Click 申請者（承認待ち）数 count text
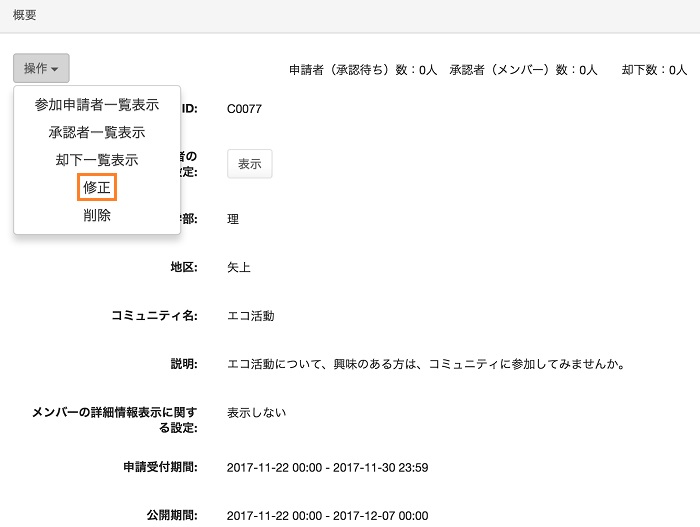 point(363,70)
